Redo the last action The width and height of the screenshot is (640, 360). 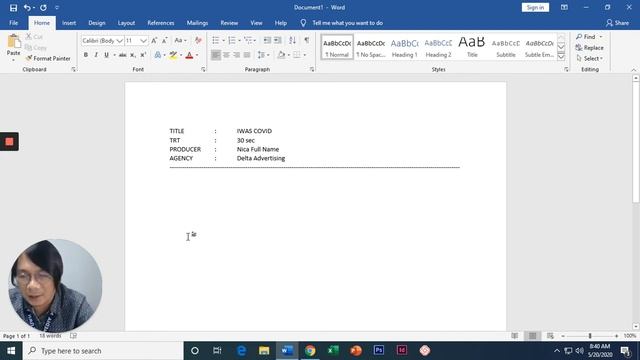(x=43, y=7)
